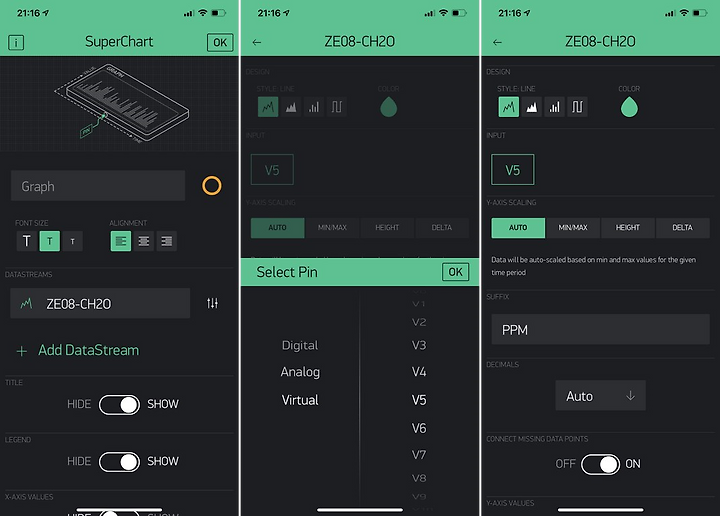Image resolution: width=720 pixels, height=516 pixels.
Task: Tap dimmed bar style icon in middle screen
Action: pyautogui.click(x=314, y=107)
